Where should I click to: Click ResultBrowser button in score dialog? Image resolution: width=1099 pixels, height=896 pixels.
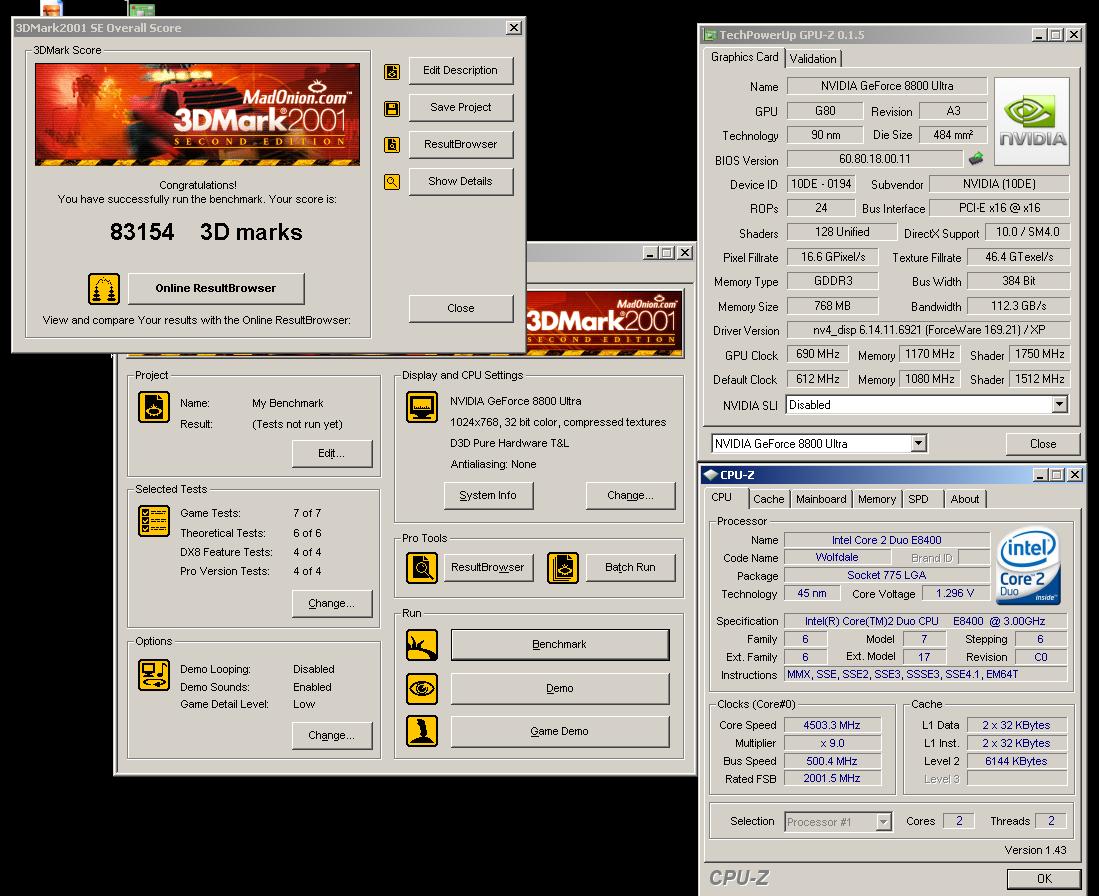[460, 144]
